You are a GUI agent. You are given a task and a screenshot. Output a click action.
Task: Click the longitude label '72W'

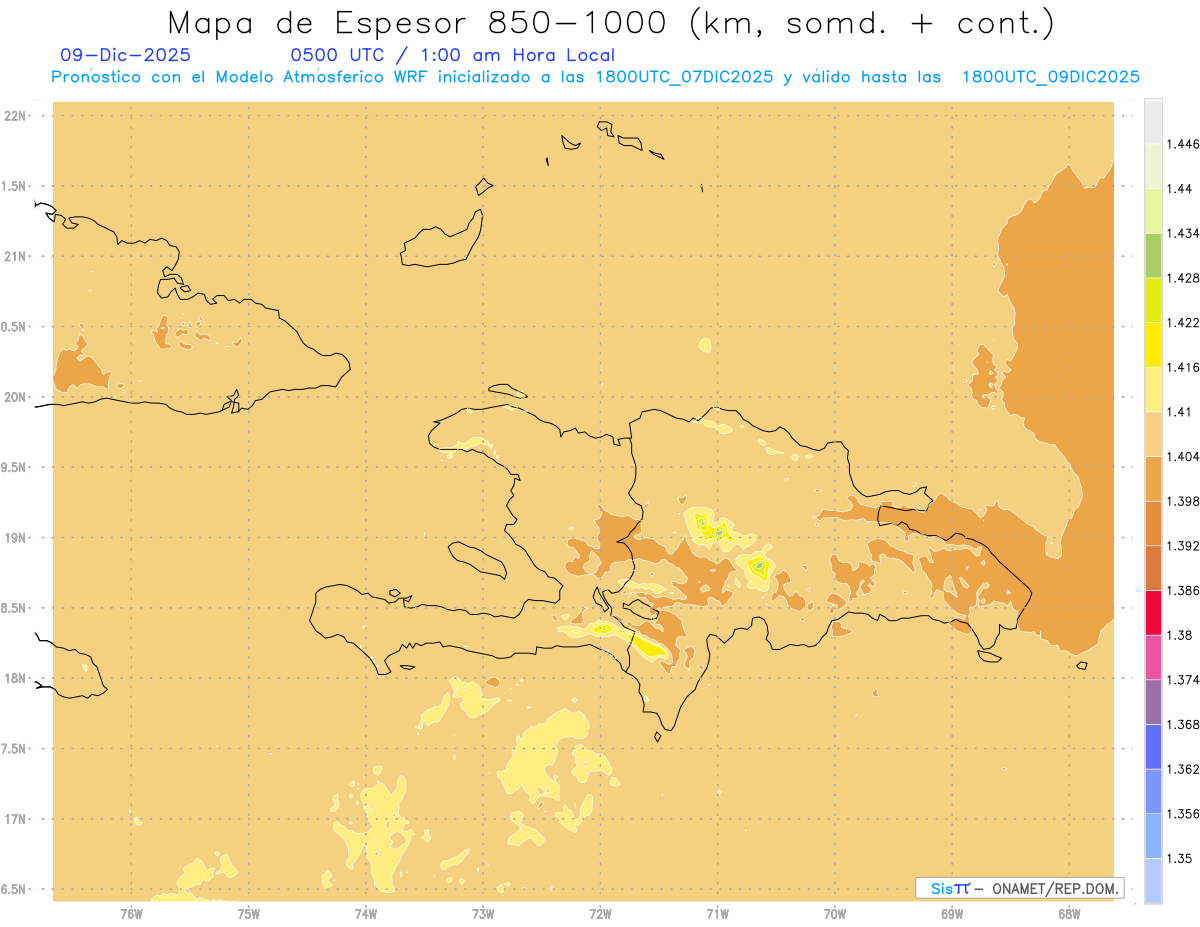[x=600, y=913]
